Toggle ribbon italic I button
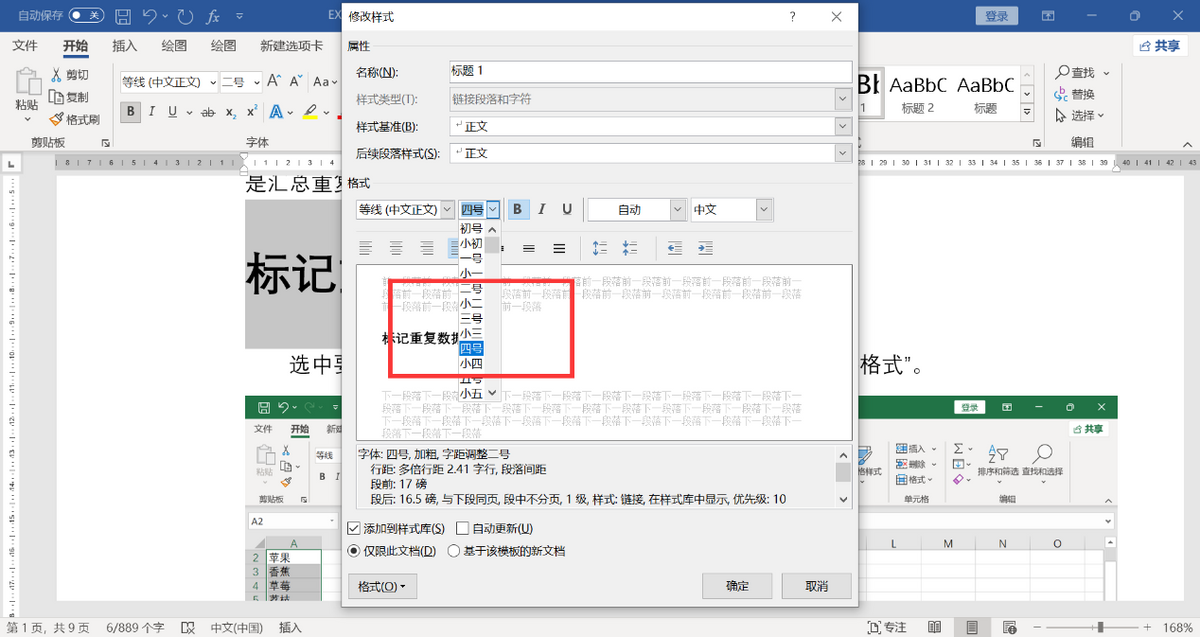1200x637 pixels. coord(153,112)
